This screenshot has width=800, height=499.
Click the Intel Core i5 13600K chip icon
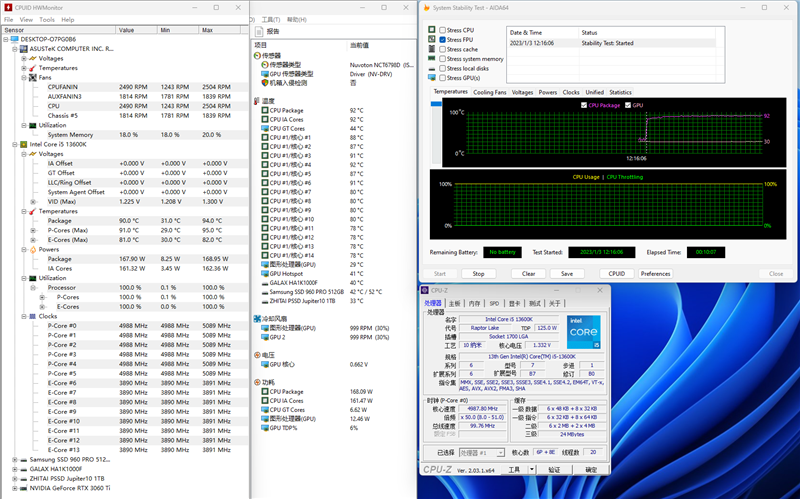pyautogui.click(x=24, y=144)
